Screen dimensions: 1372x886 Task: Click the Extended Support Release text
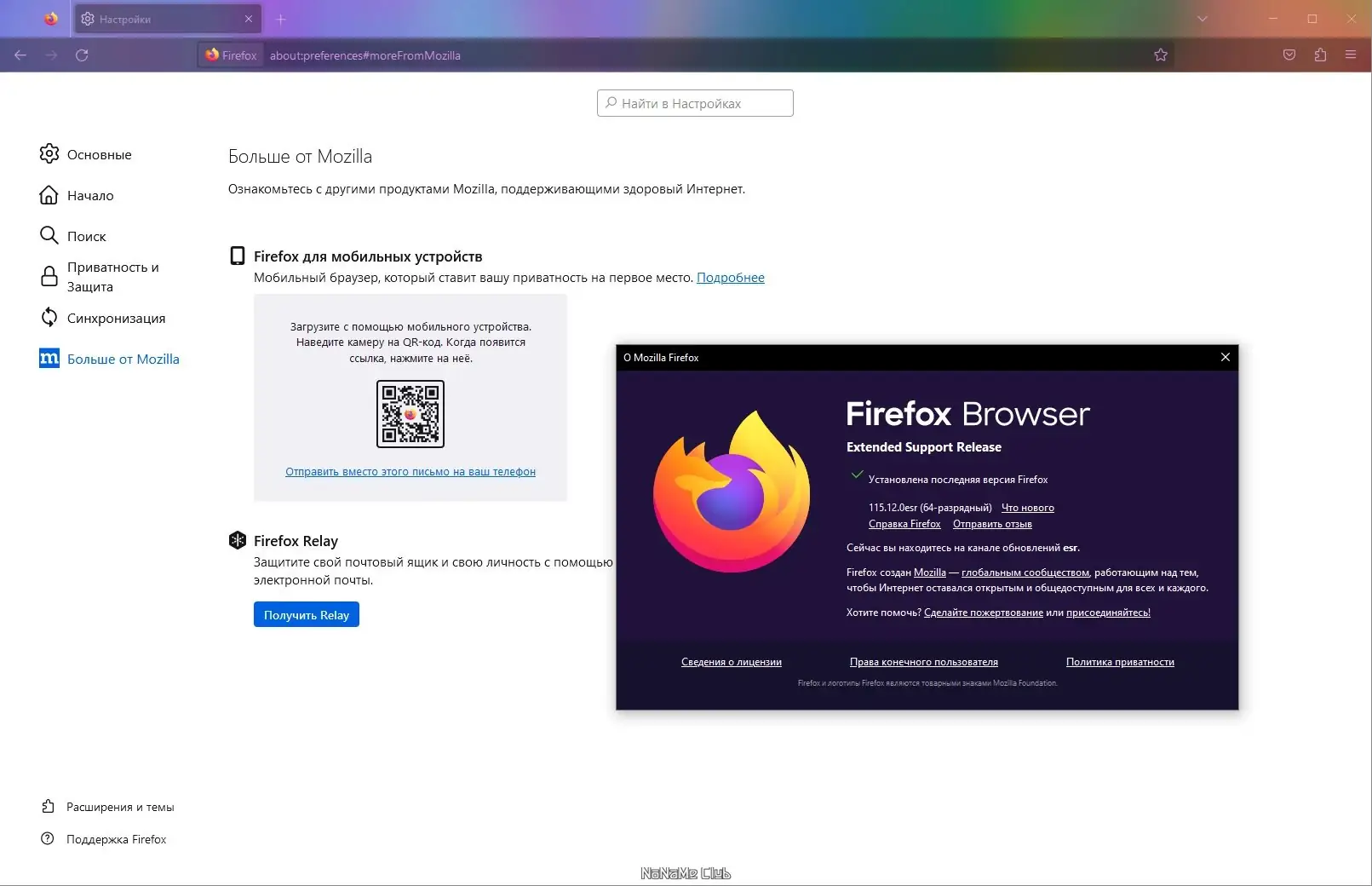point(924,447)
